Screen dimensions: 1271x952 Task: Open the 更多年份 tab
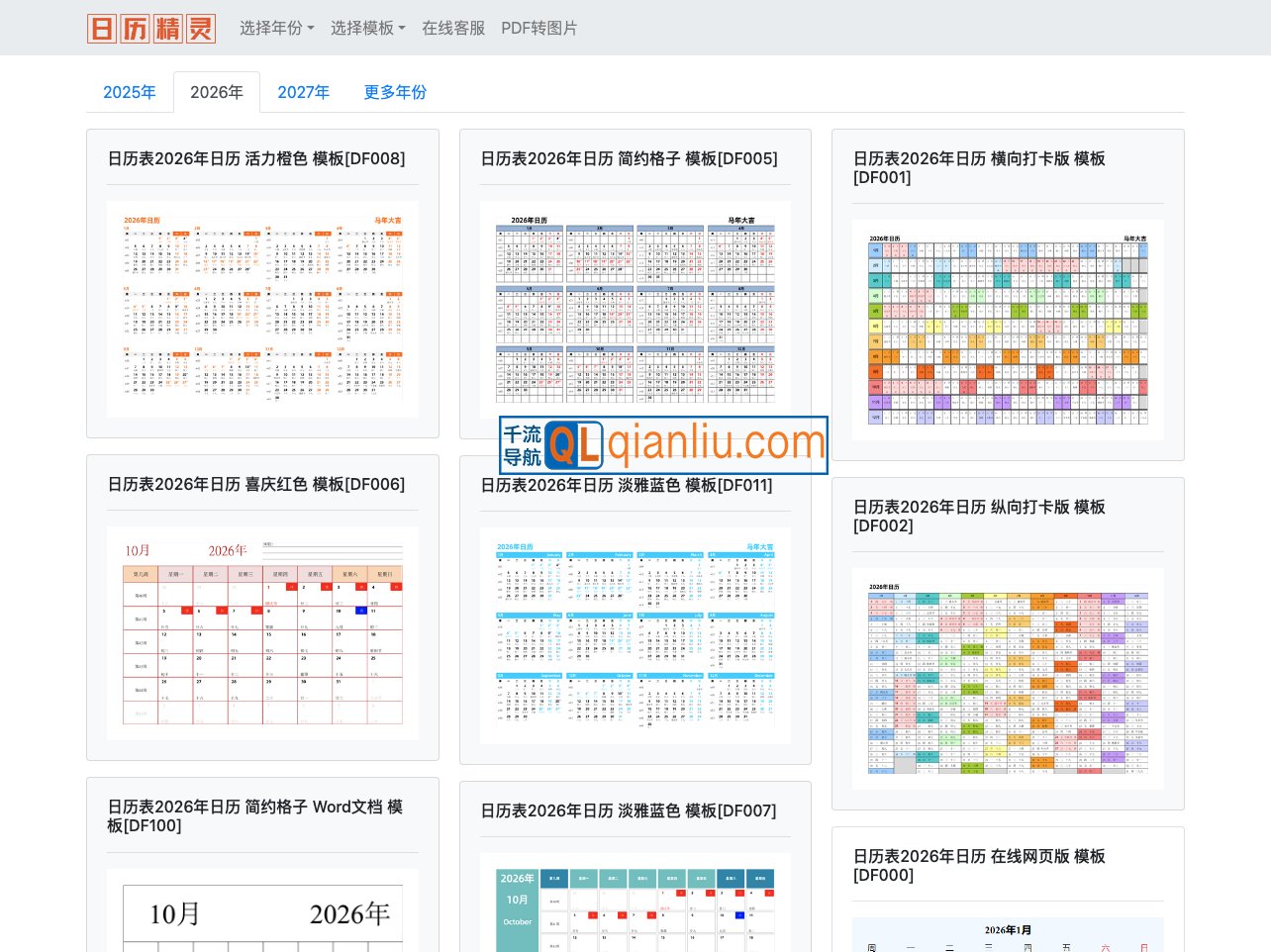395,92
